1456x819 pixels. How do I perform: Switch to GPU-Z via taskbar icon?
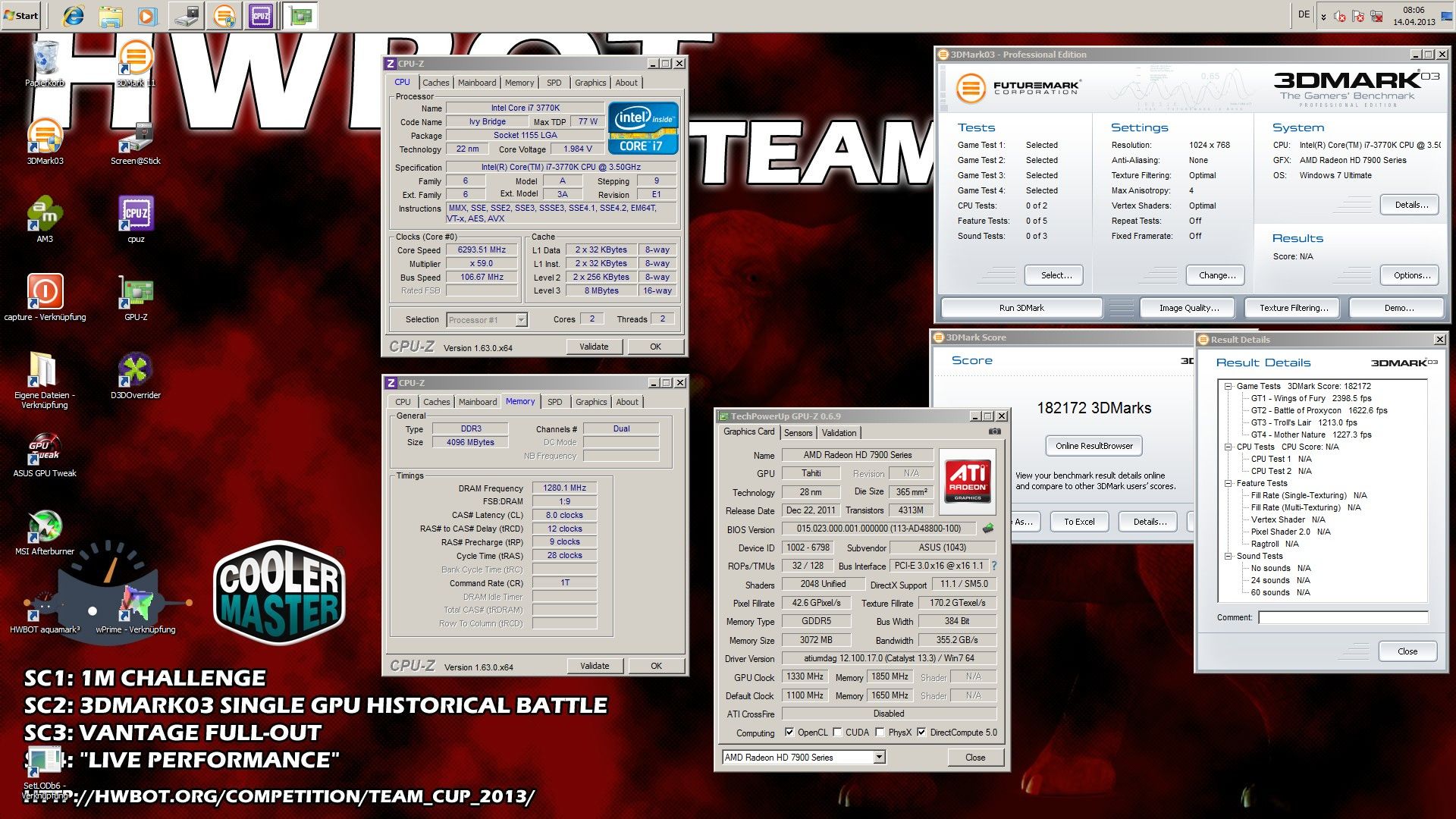[x=300, y=15]
